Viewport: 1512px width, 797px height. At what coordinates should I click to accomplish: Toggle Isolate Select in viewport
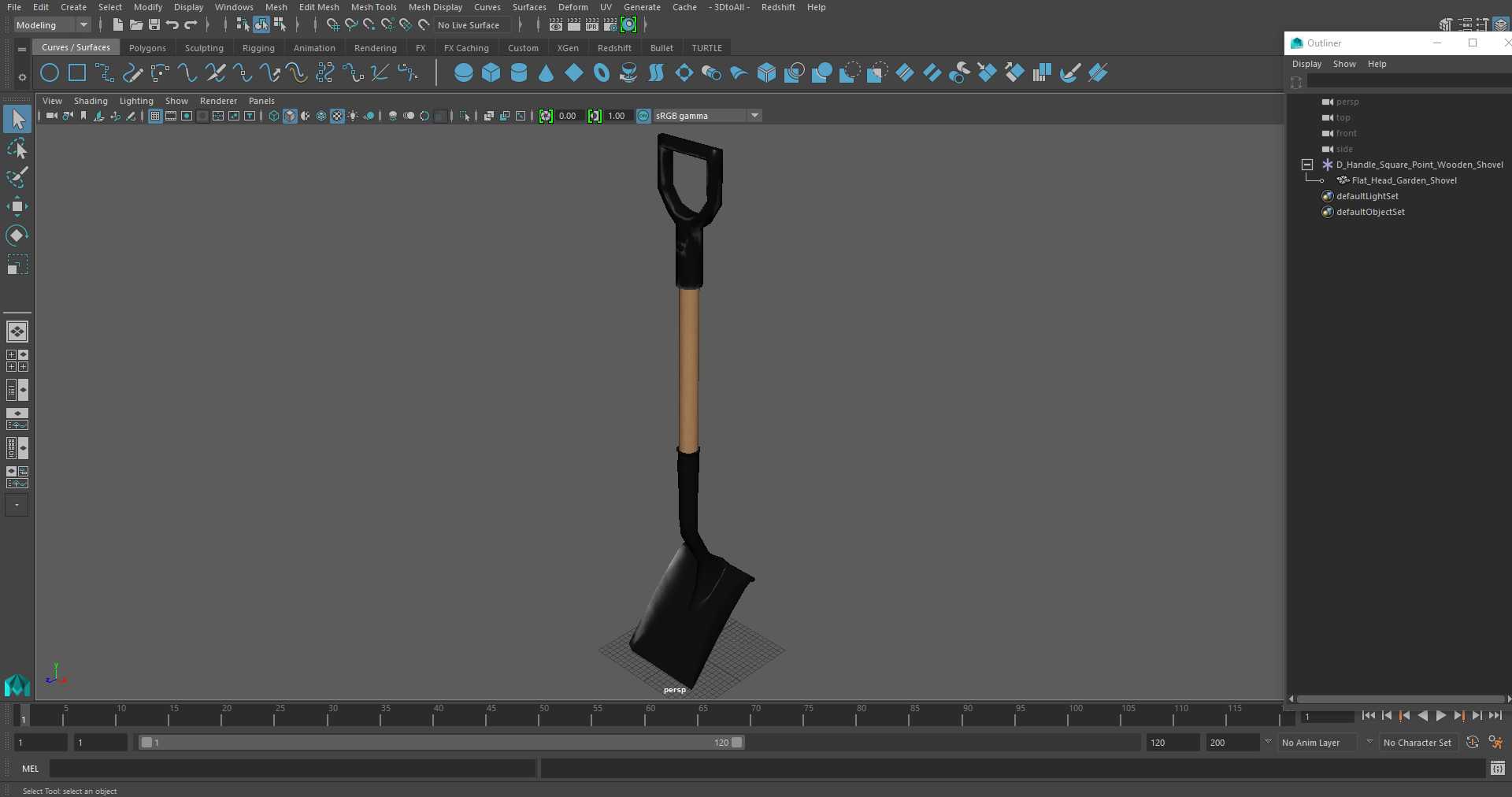point(465,116)
